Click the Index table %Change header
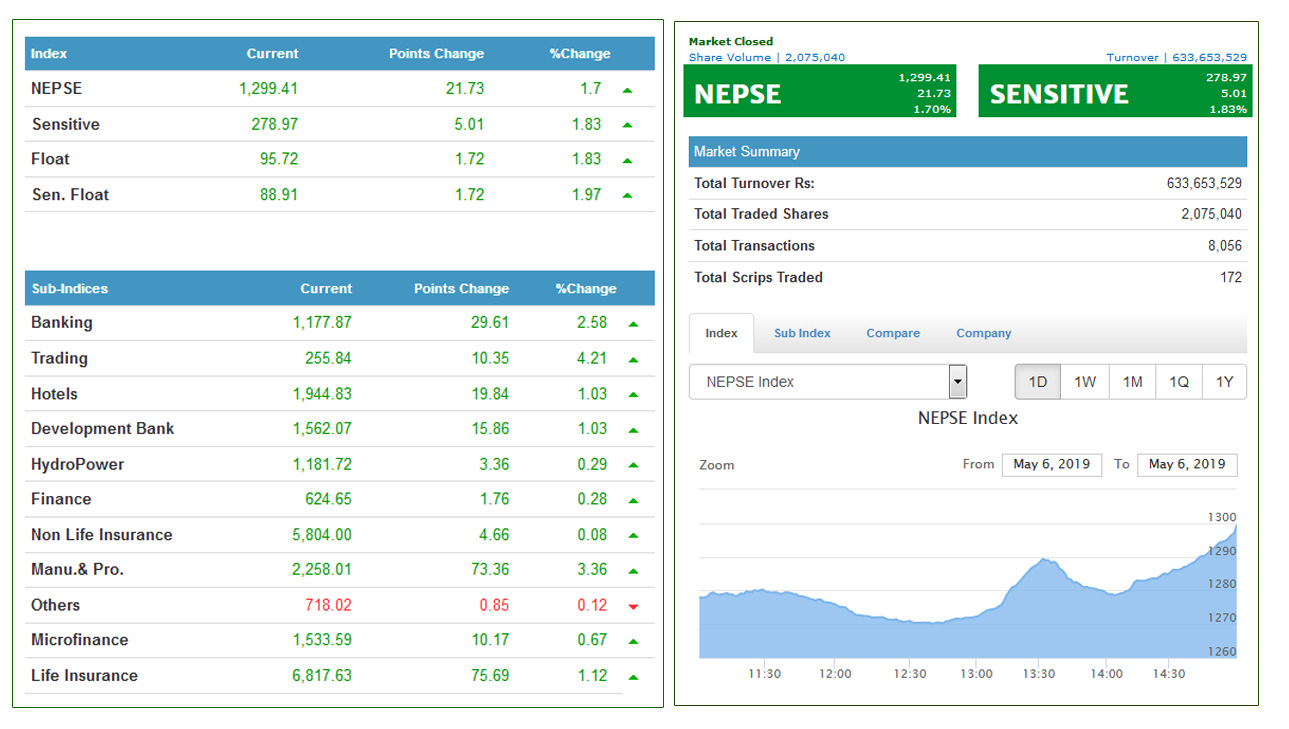The width and height of the screenshot is (1289, 729). pos(580,53)
